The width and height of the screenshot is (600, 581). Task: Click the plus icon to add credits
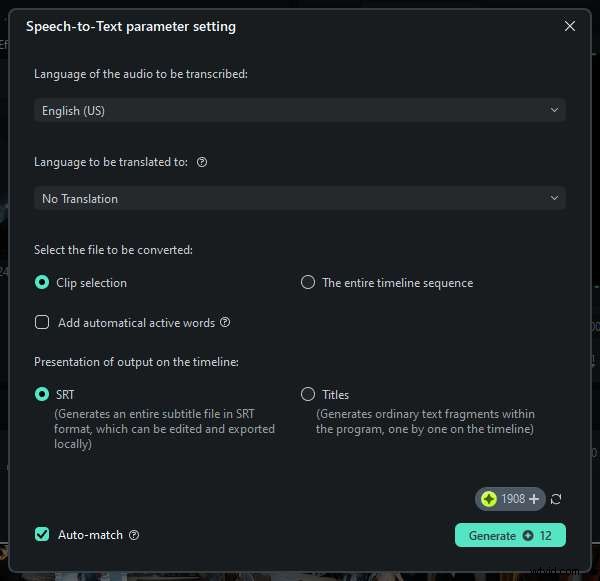point(534,499)
